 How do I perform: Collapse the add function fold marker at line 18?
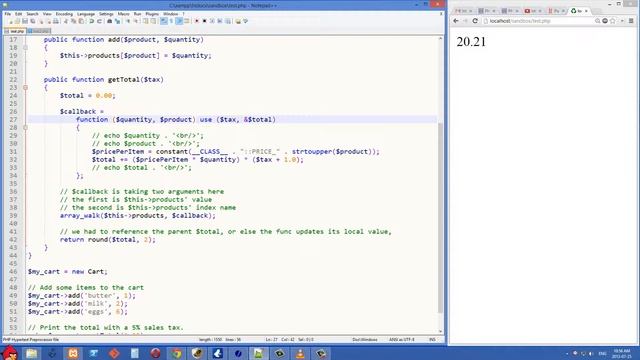coord(25,48)
